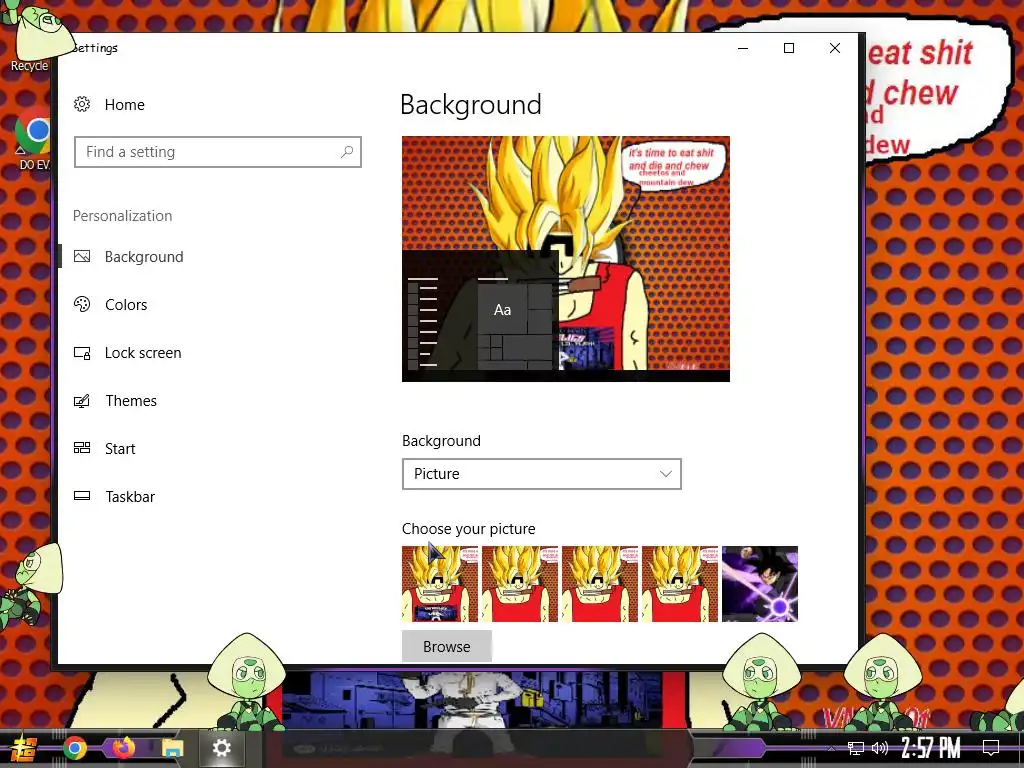Viewport: 1024px width, 768px height.
Task: Click the Colors palette icon
Action: [82, 304]
